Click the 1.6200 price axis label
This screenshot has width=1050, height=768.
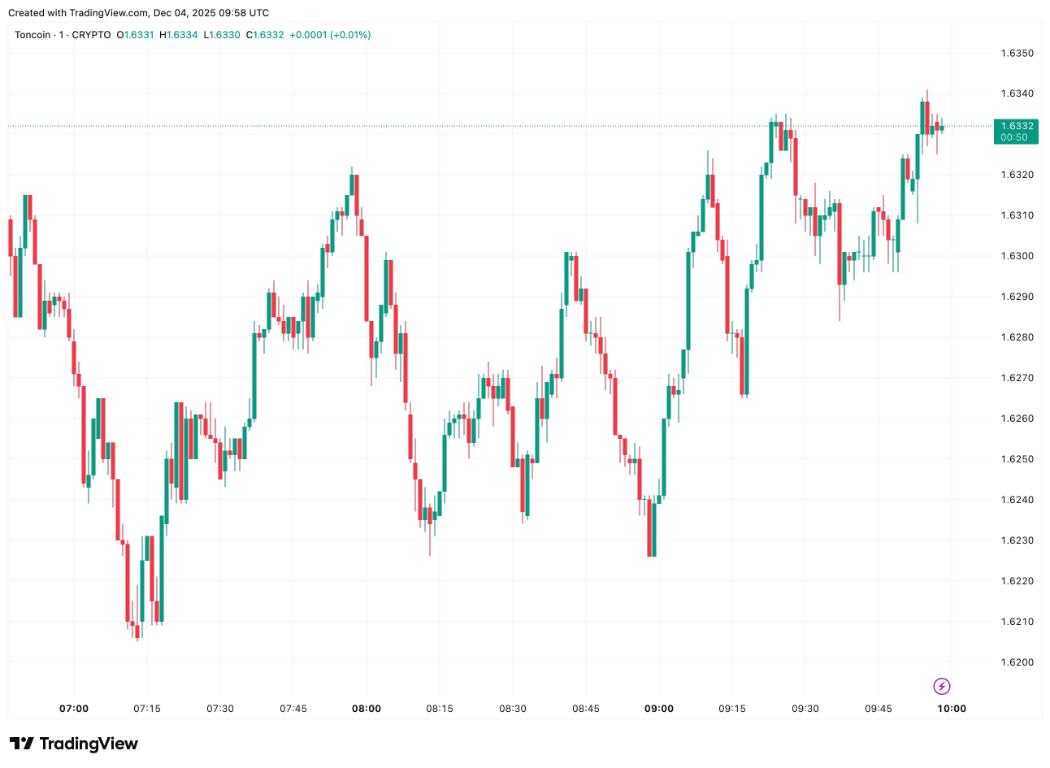pos(1016,662)
